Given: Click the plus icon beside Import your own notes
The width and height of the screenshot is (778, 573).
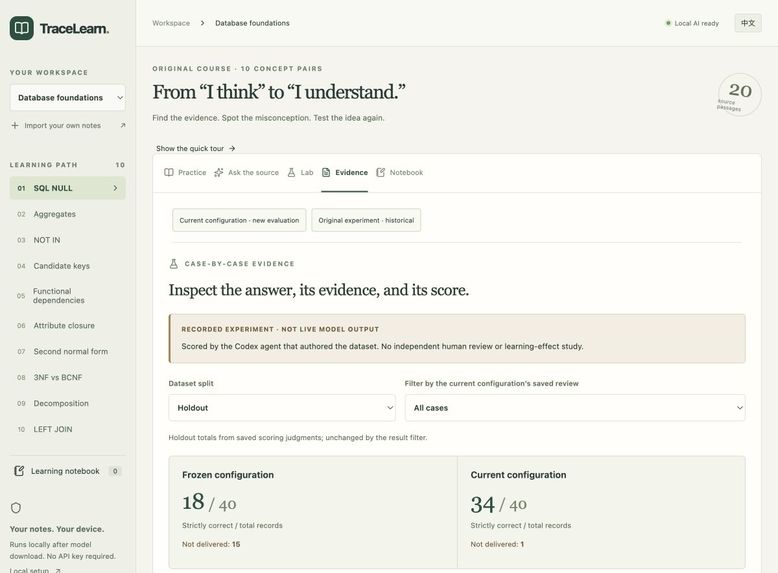Looking at the screenshot, I should (15, 126).
